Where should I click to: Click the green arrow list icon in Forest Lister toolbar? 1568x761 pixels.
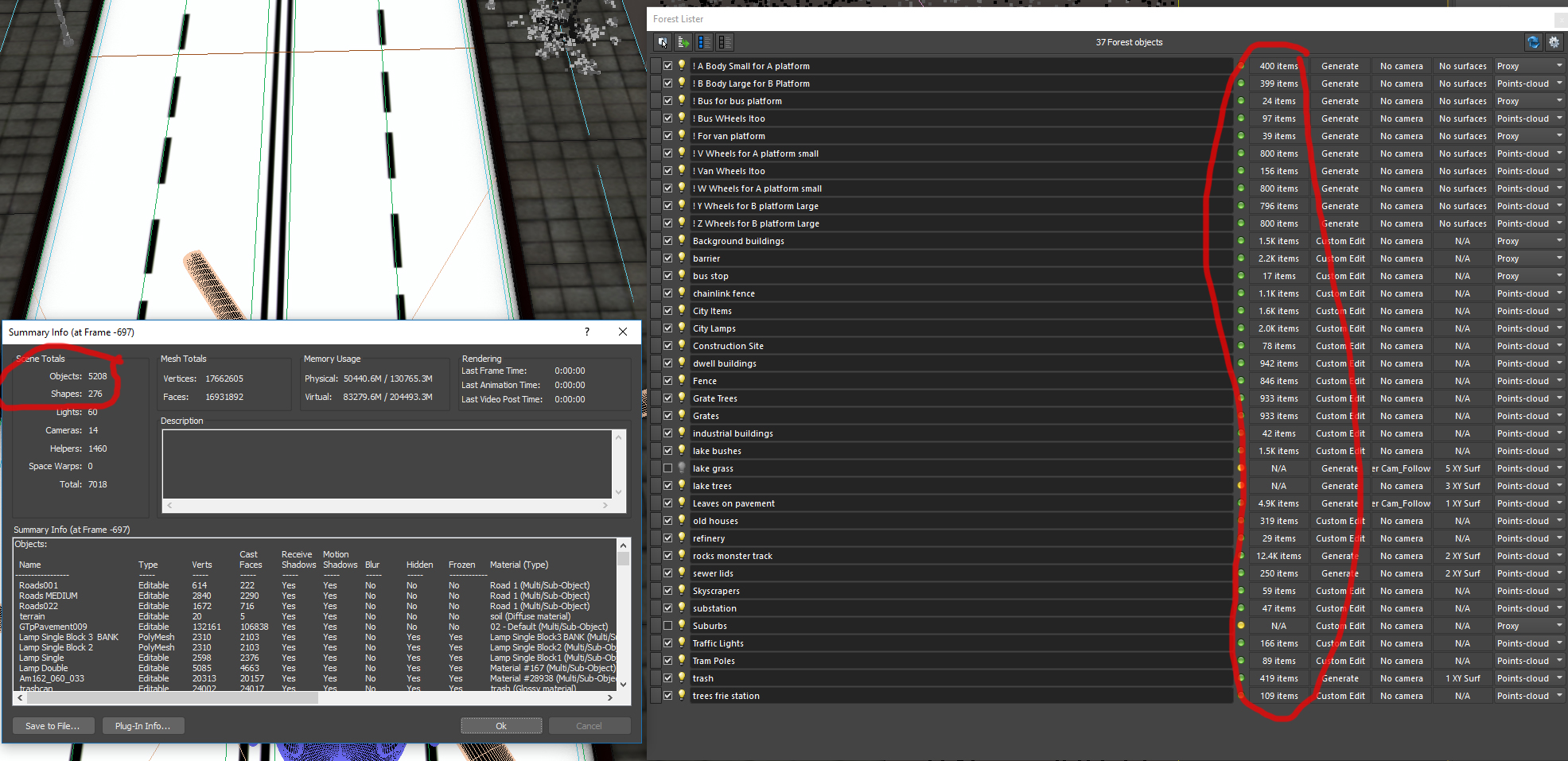click(683, 42)
